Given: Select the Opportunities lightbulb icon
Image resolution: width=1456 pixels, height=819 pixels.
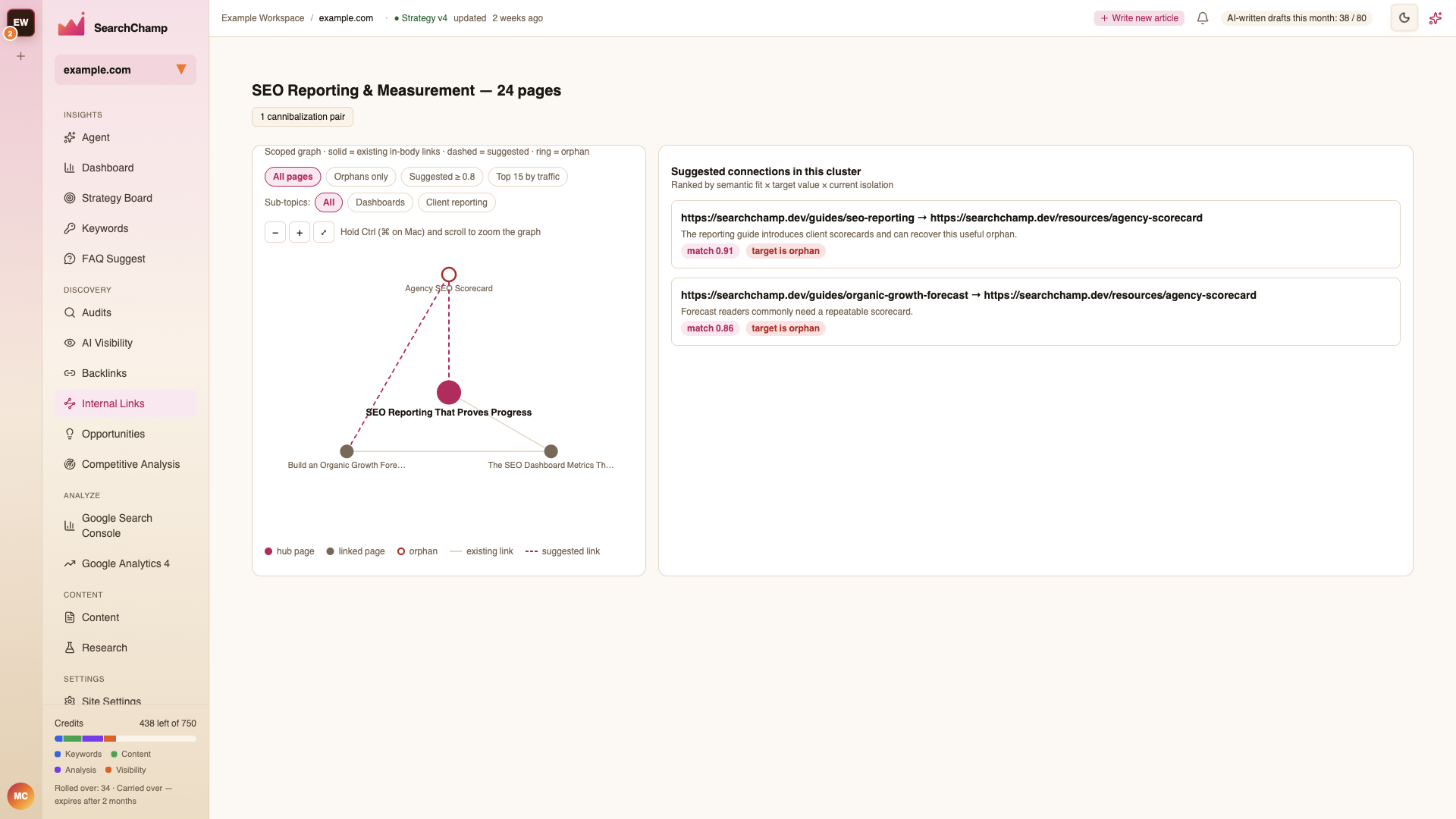Looking at the screenshot, I should point(70,434).
